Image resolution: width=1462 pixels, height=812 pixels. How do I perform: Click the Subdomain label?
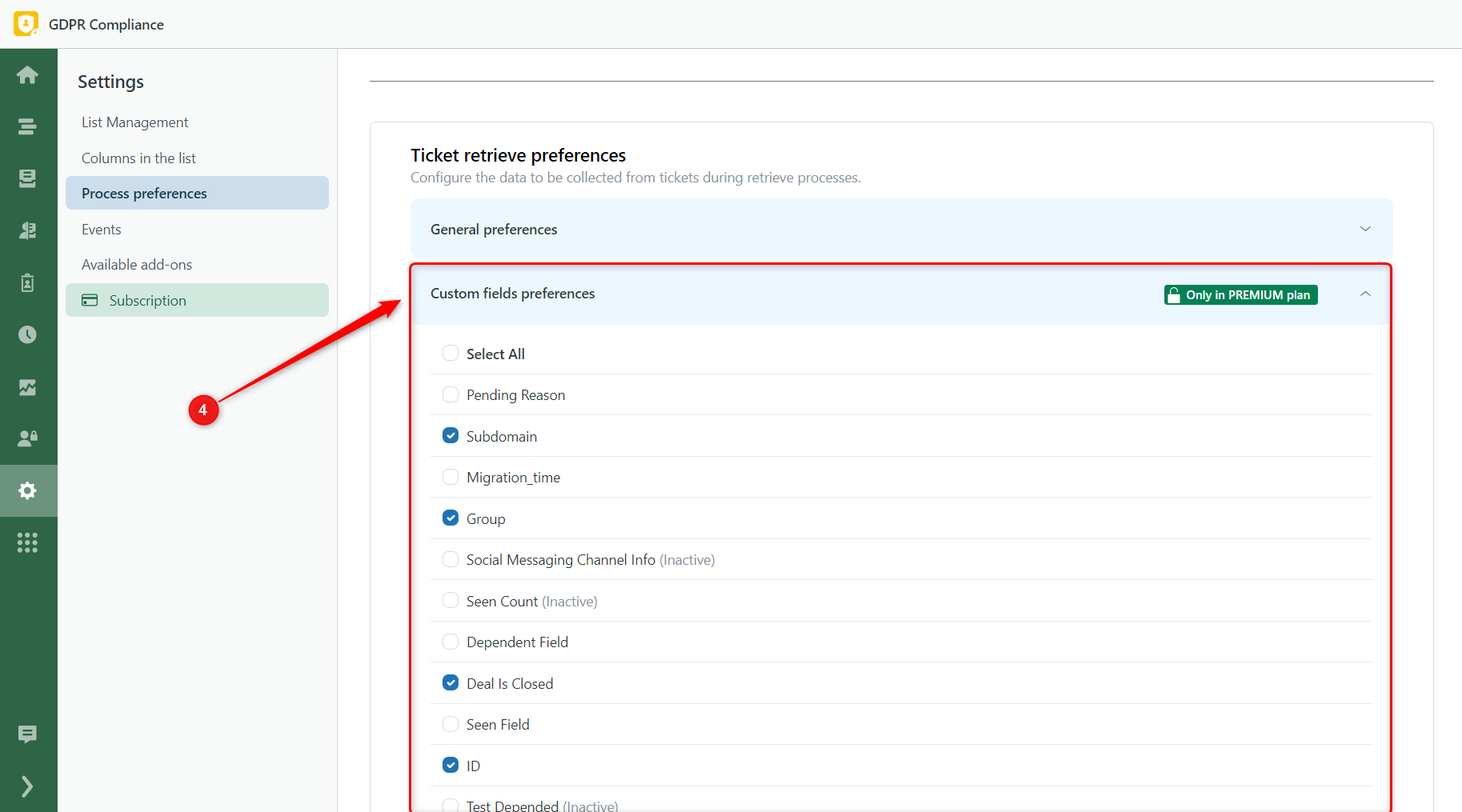coord(502,437)
